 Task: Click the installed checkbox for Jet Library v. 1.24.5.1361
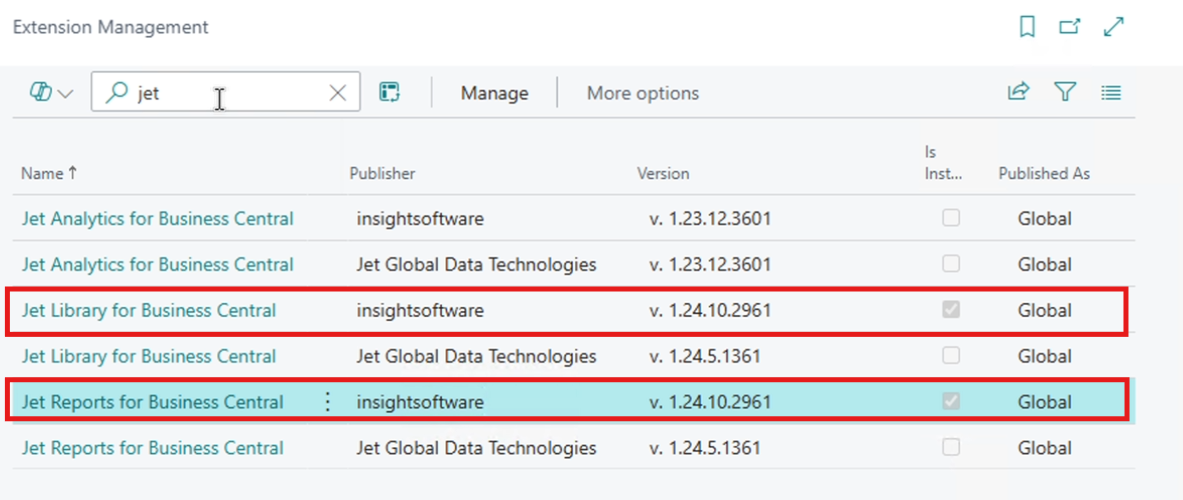pyautogui.click(x=951, y=355)
